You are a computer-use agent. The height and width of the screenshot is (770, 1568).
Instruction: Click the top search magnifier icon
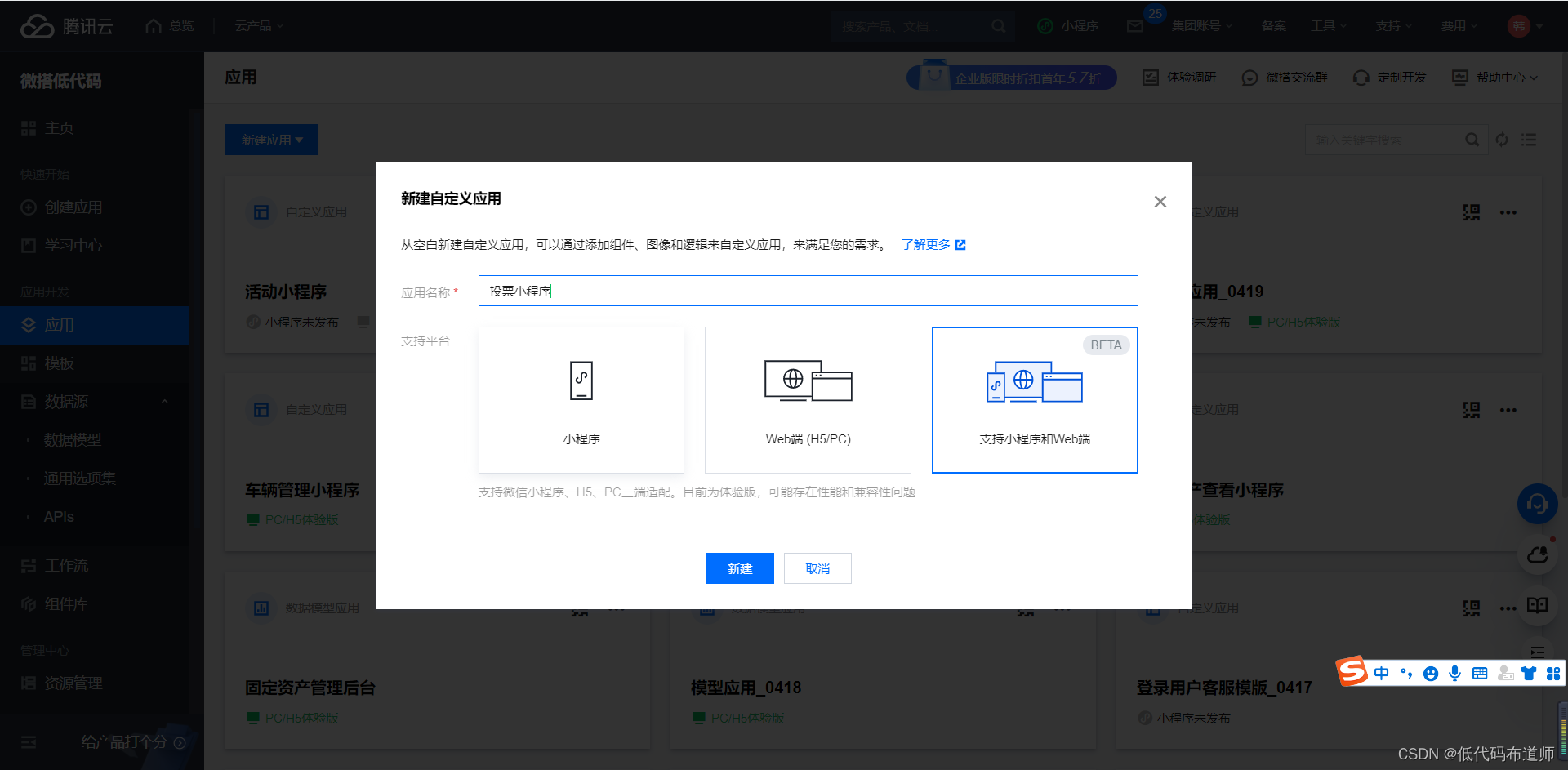coord(999,26)
